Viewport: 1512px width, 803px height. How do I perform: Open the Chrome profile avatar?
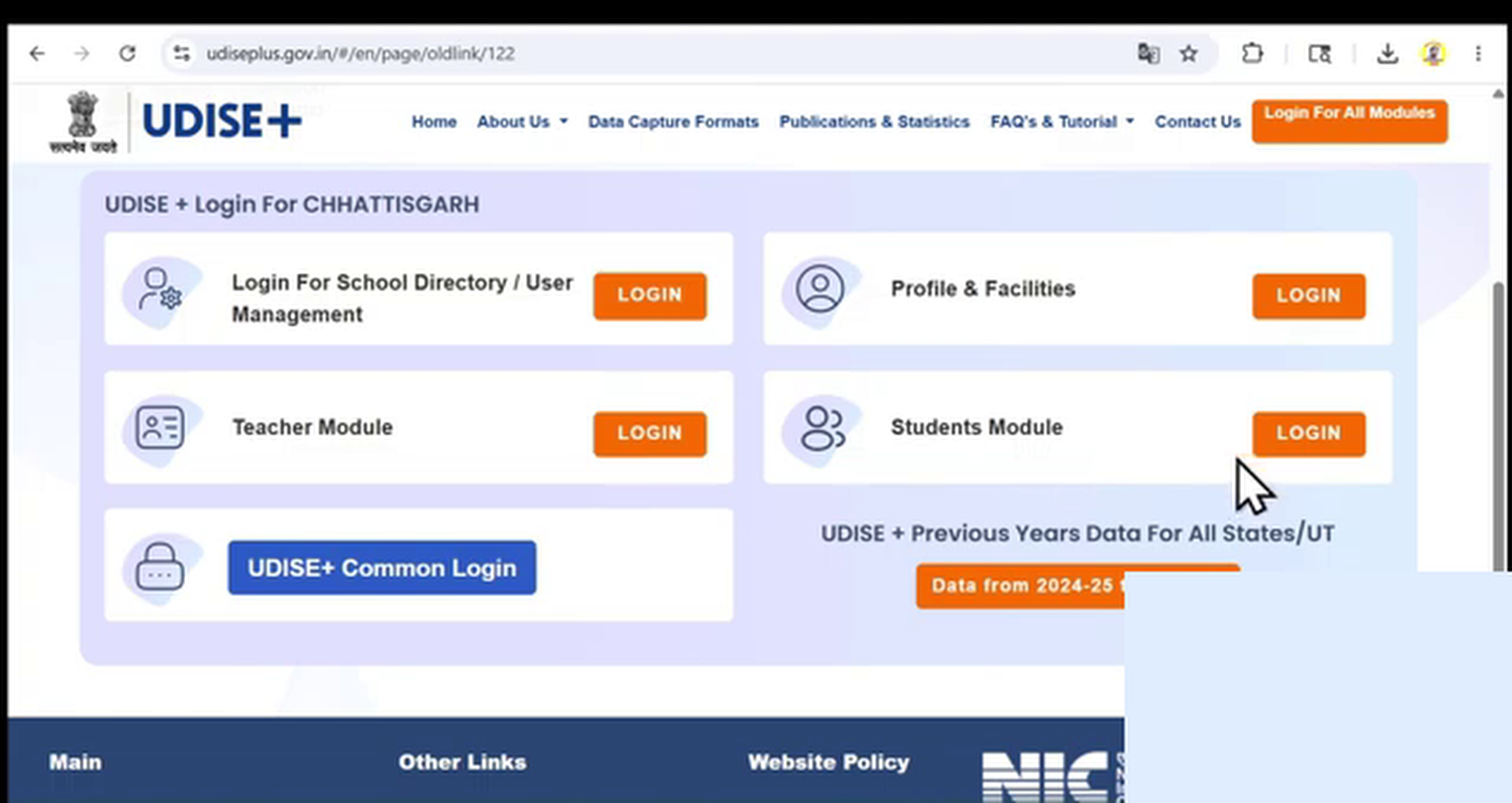tap(1433, 54)
